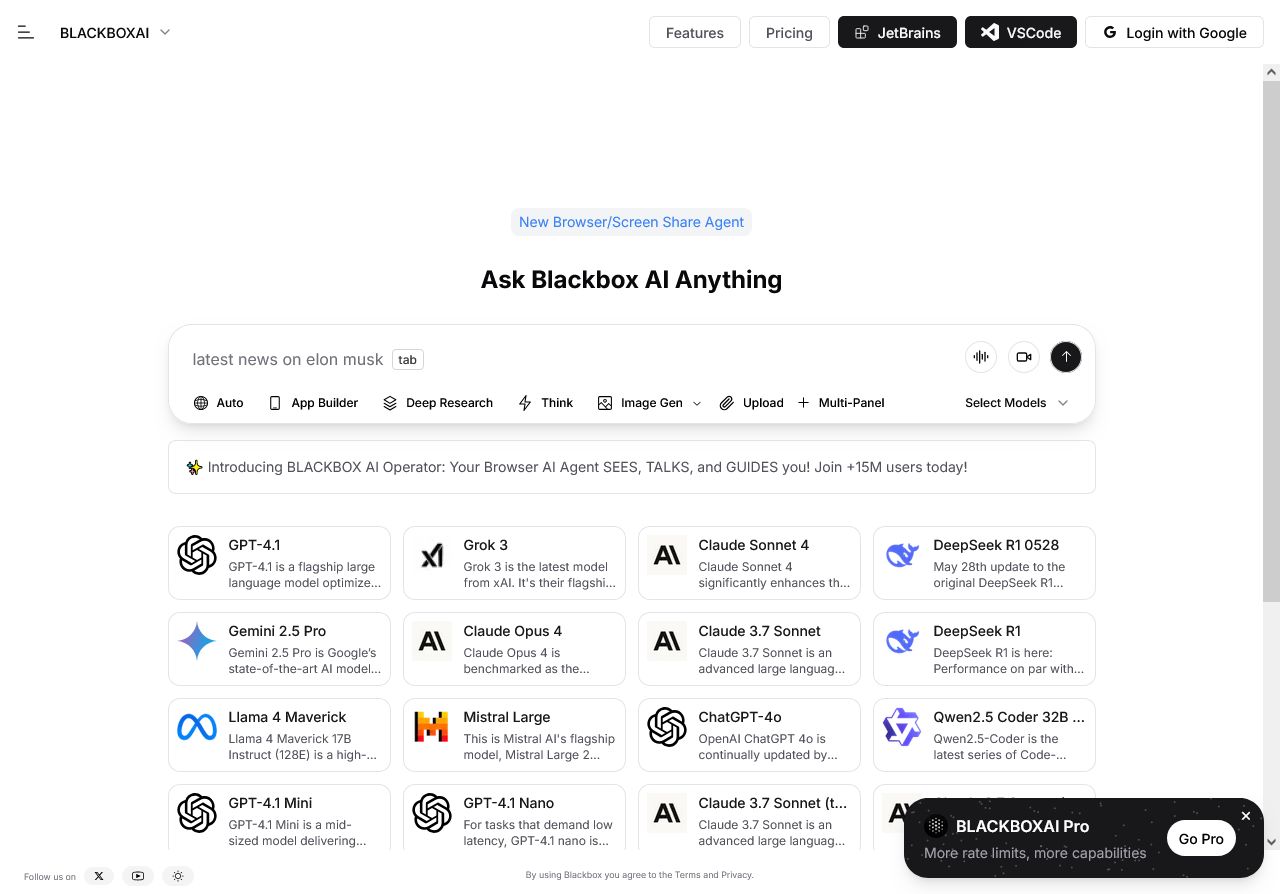Viewport: 1280px width, 894px height.
Task: Select the GPT-4.1 Mini title
Action: pos(270,803)
